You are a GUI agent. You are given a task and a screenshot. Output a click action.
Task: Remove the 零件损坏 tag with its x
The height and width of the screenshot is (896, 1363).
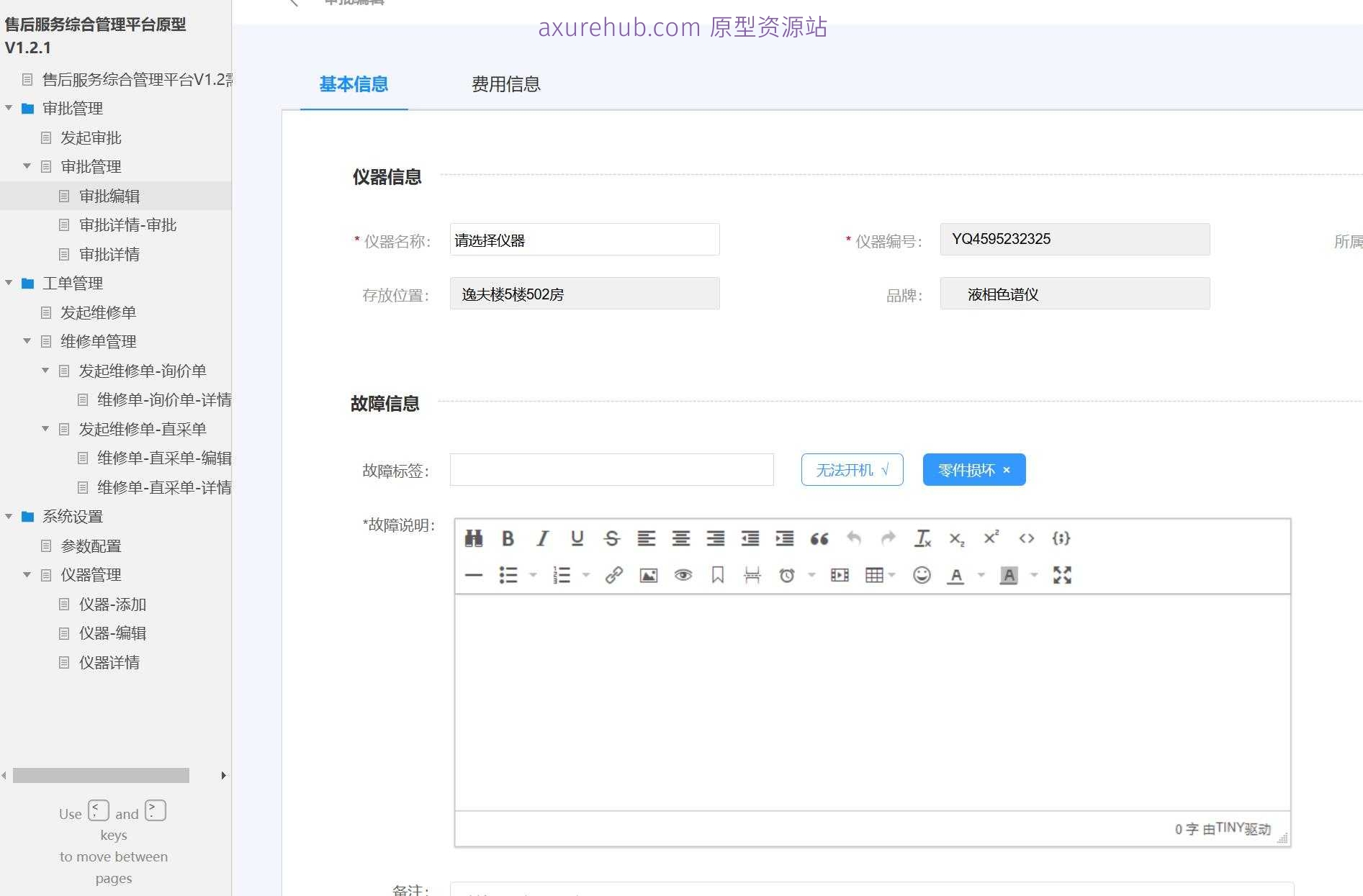(x=1006, y=470)
